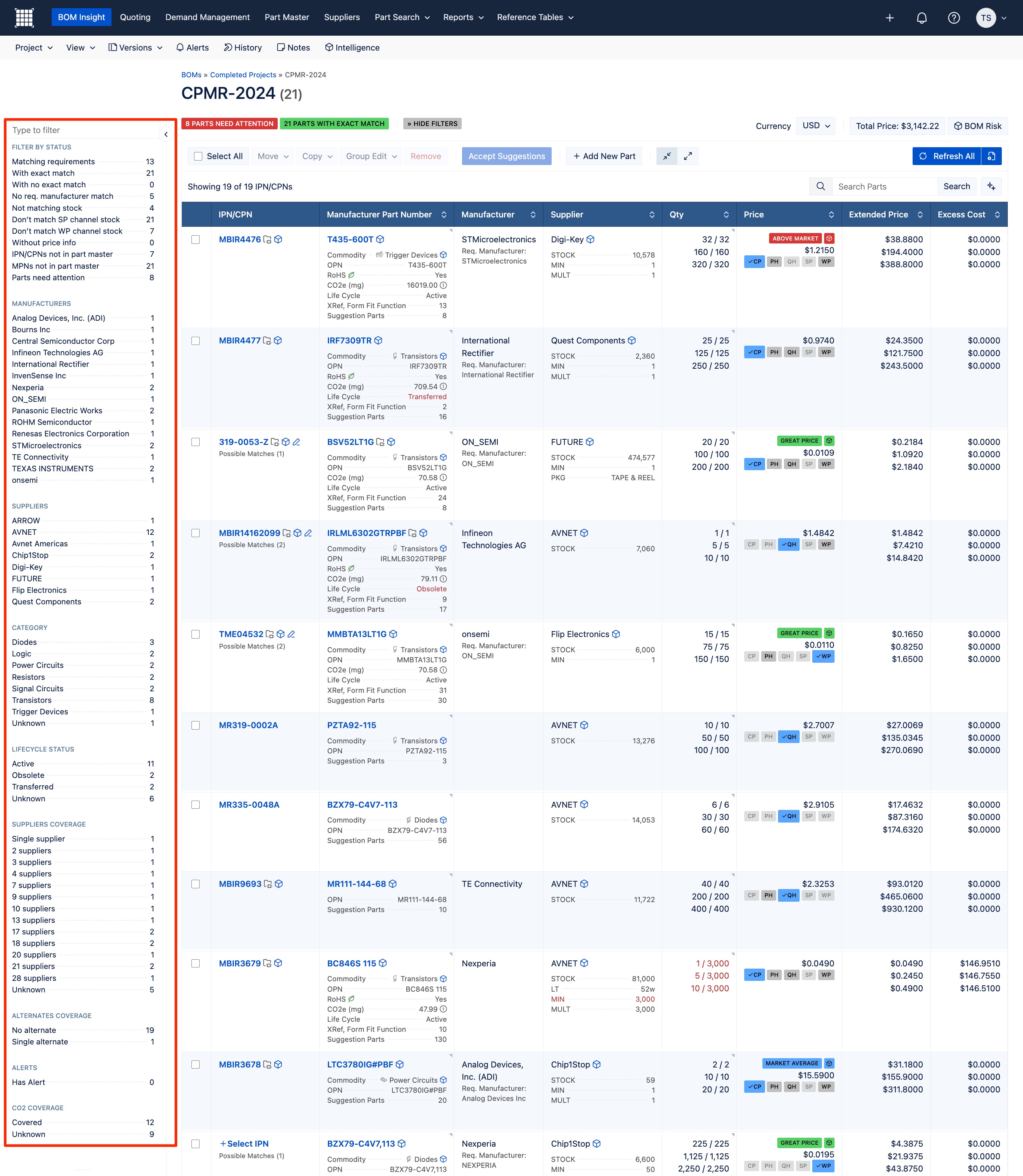Click the sparkle AI search icon

(x=991, y=186)
